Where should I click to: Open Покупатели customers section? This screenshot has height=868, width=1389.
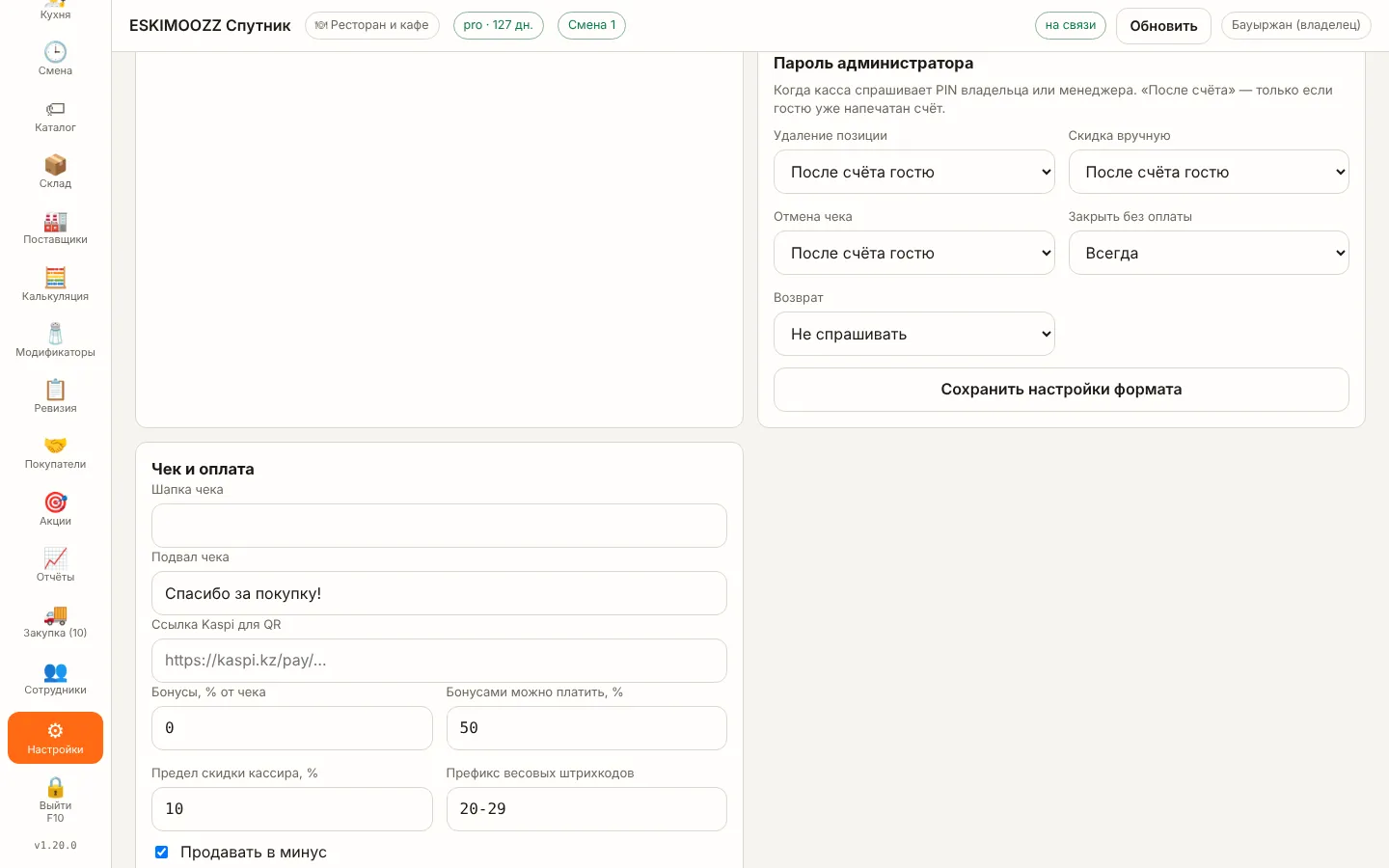pyautogui.click(x=55, y=451)
